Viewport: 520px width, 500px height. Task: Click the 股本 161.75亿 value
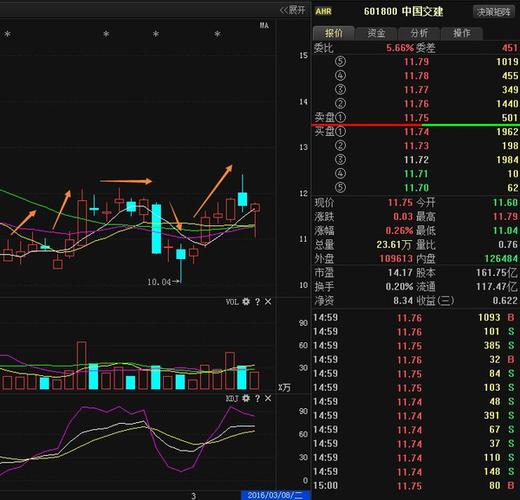tap(497, 273)
